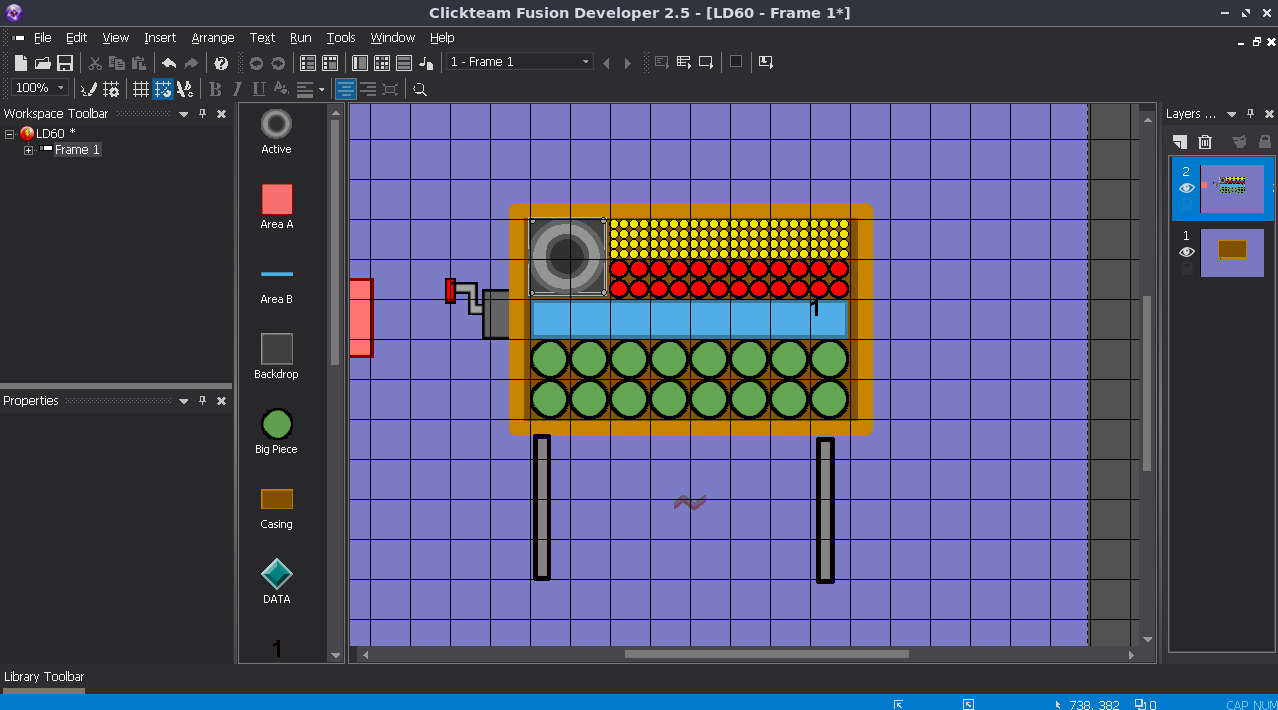
Task: Click the Cut scissors icon
Action: pyautogui.click(x=95, y=62)
